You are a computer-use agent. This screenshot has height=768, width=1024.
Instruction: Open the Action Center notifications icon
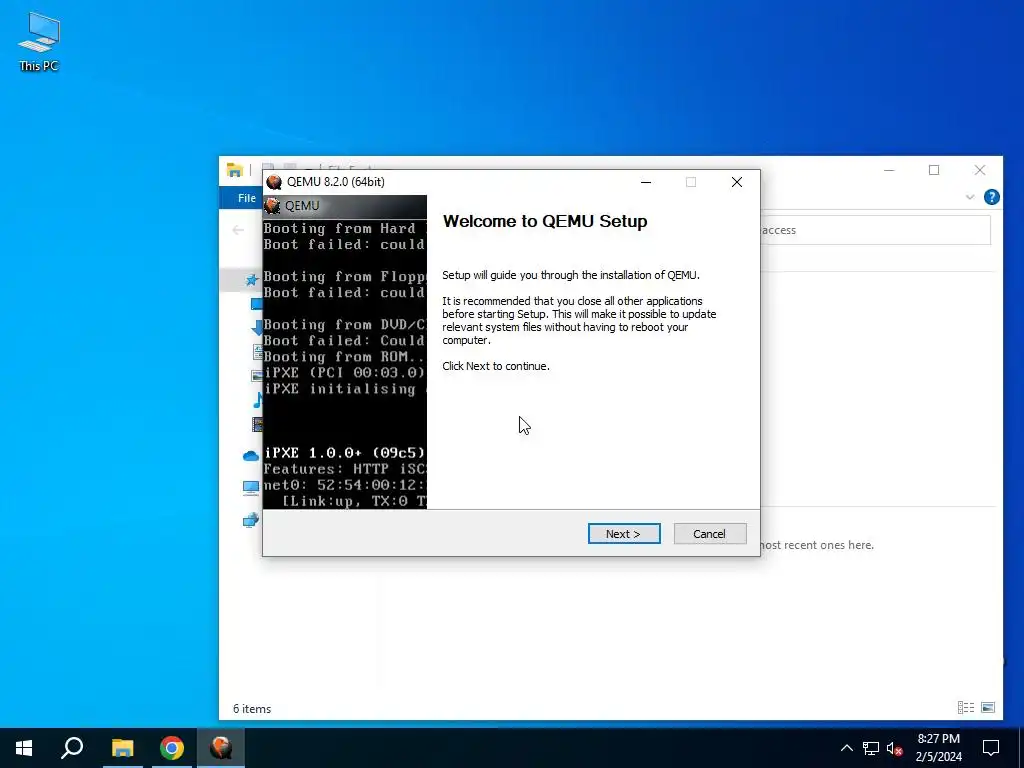point(991,748)
